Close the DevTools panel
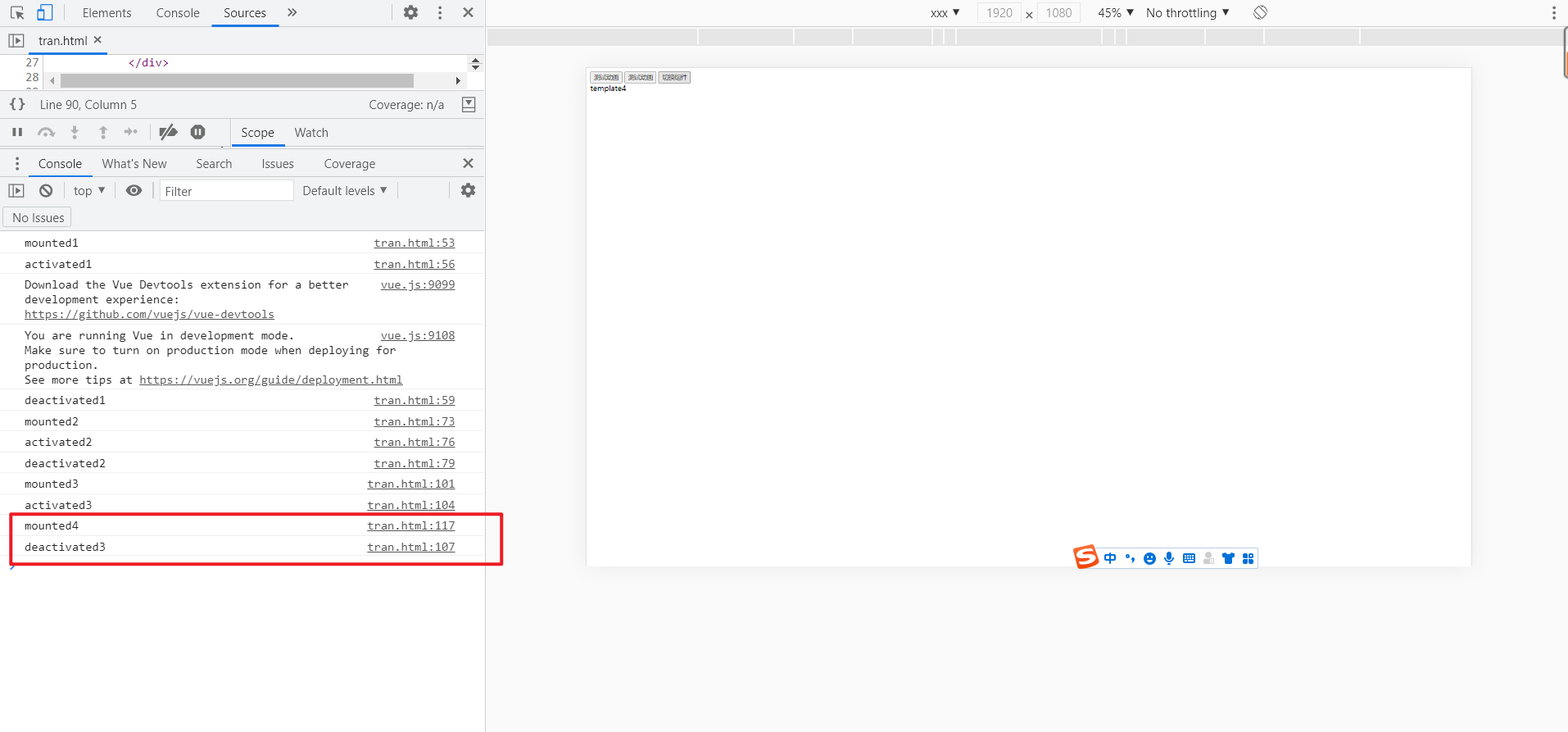Screen dimensions: 1568x732 click(x=469, y=12)
